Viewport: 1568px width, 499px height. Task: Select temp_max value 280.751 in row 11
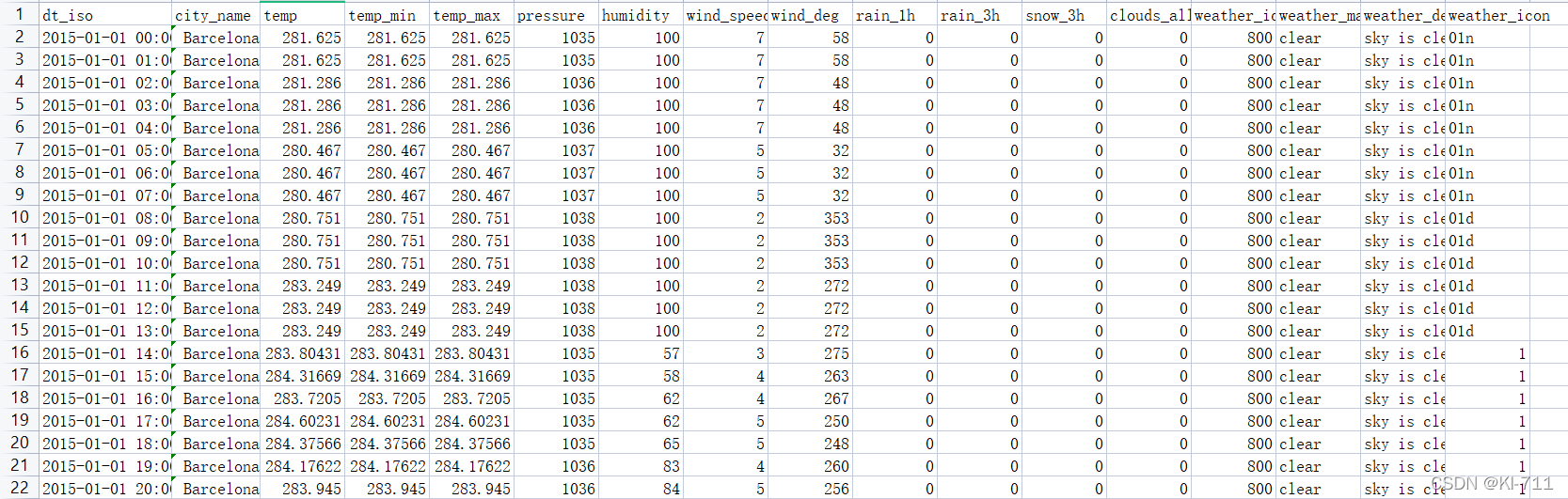(471, 241)
